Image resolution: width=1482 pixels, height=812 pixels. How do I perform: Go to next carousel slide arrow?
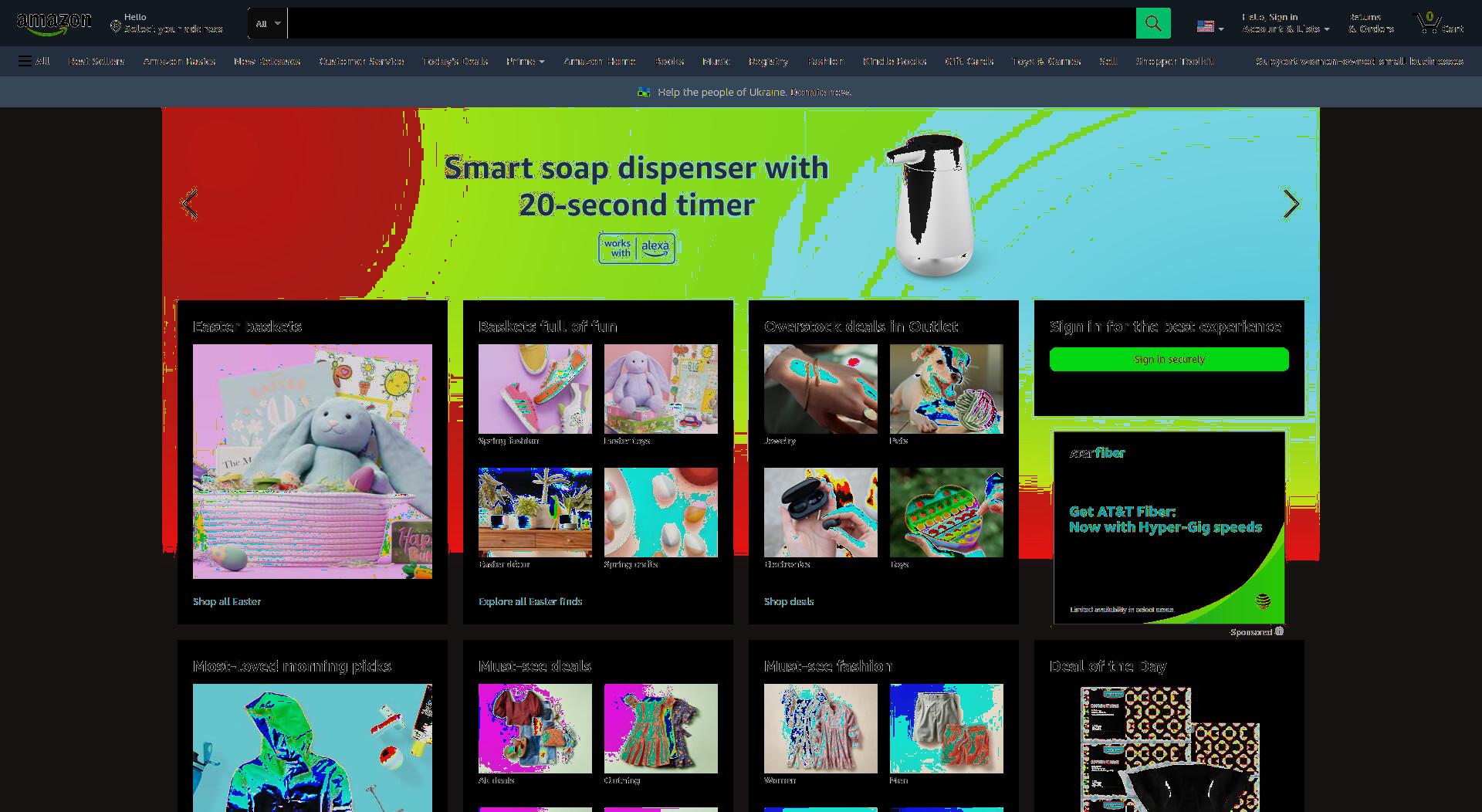coord(1291,204)
